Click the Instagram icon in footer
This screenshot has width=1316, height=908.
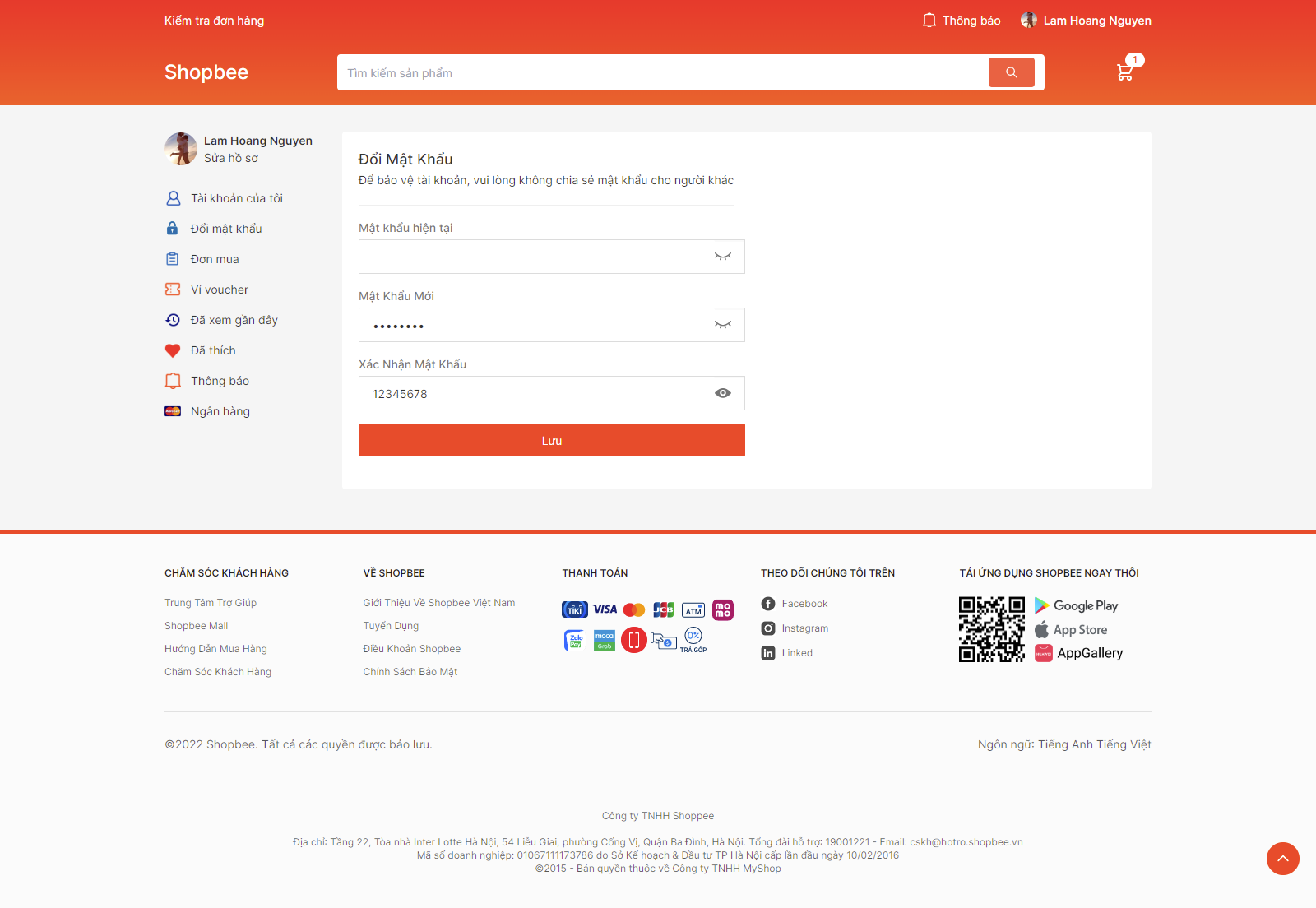point(768,628)
